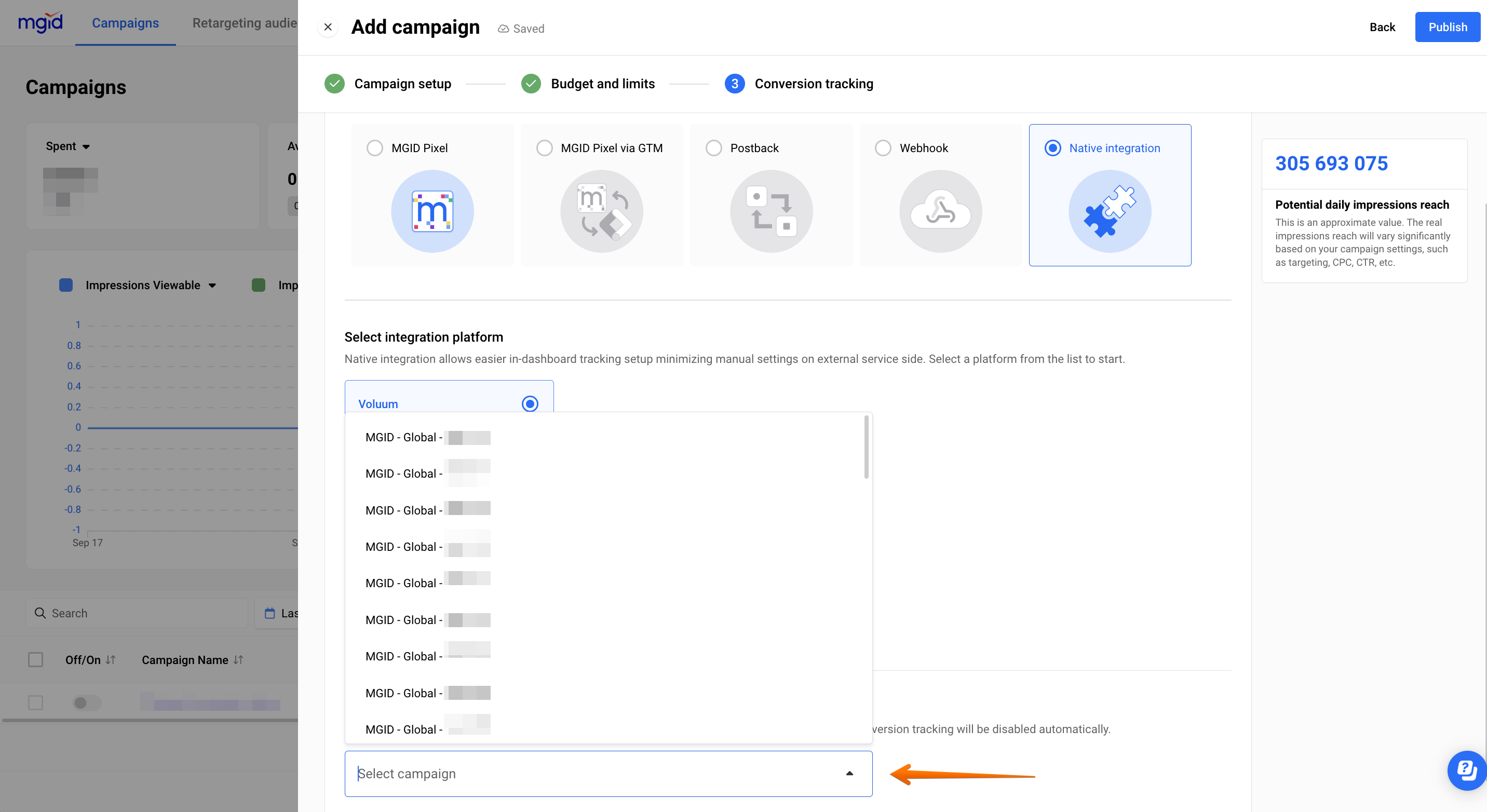Screen dimensions: 1487x812
Task: Click the mgid logo
Action: tap(40, 22)
